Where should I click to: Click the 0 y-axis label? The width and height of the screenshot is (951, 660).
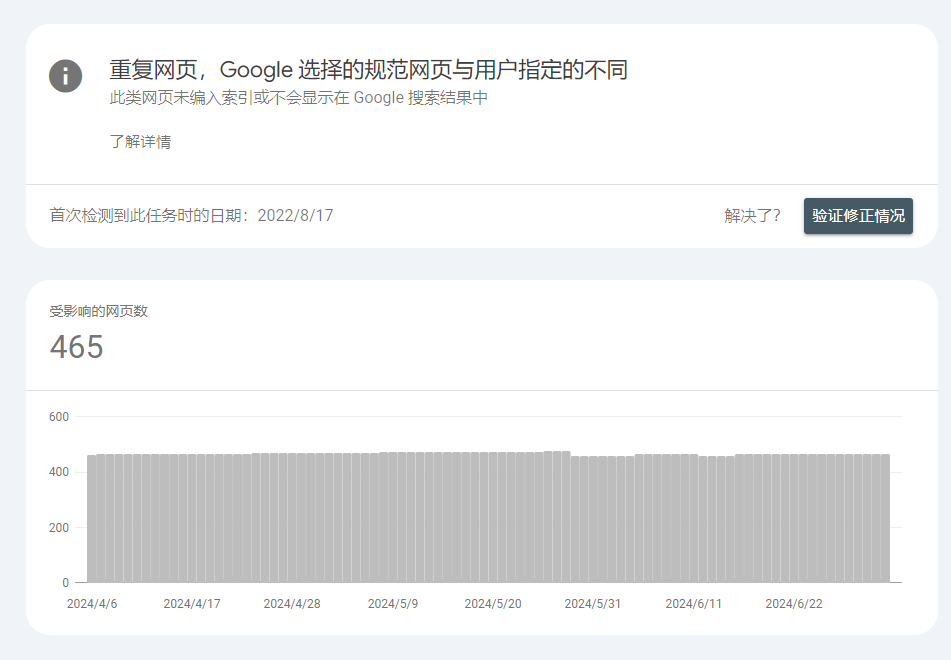[x=66, y=583]
